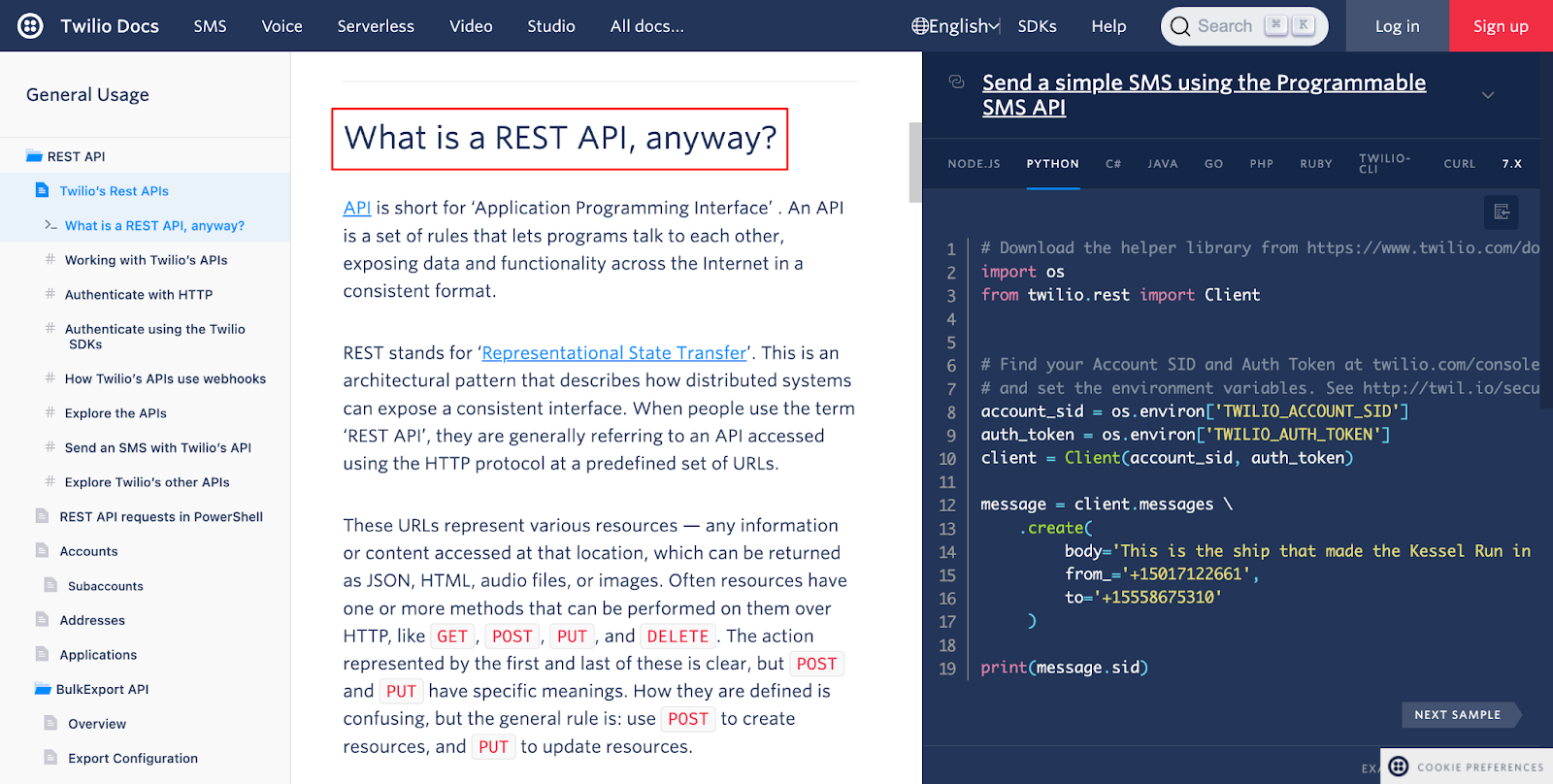
Task: Collapse the code sample panel chevron
Action: [x=1488, y=95]
